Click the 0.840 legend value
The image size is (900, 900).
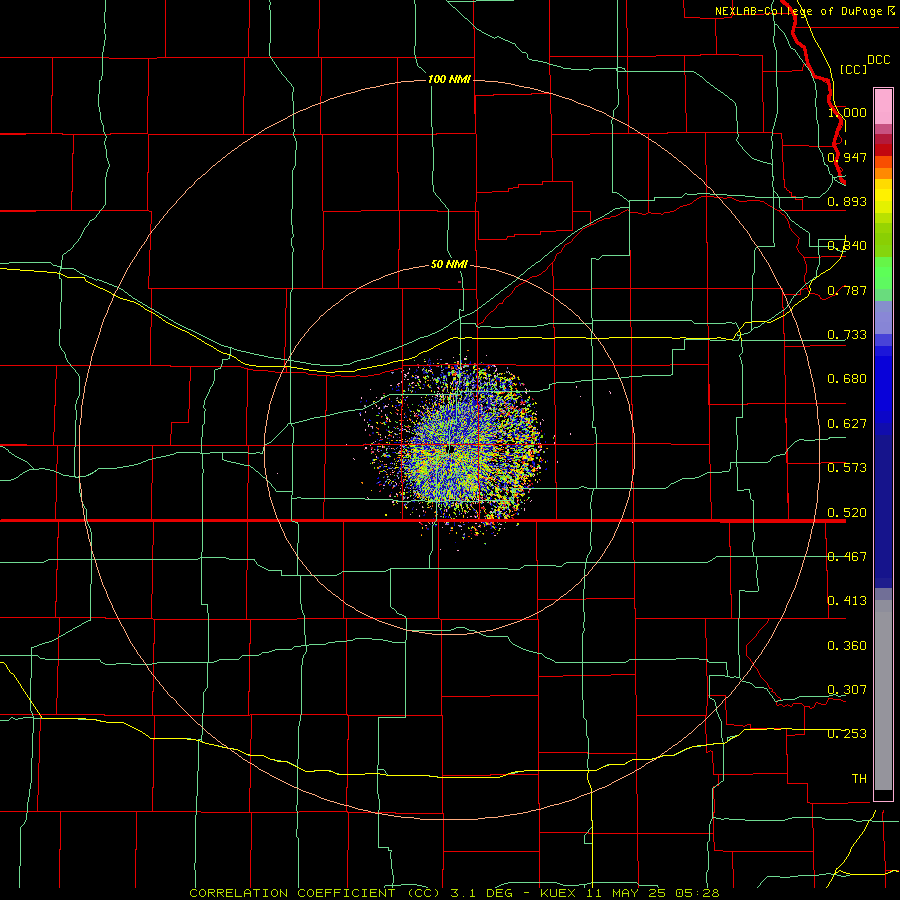click(847, 246)
